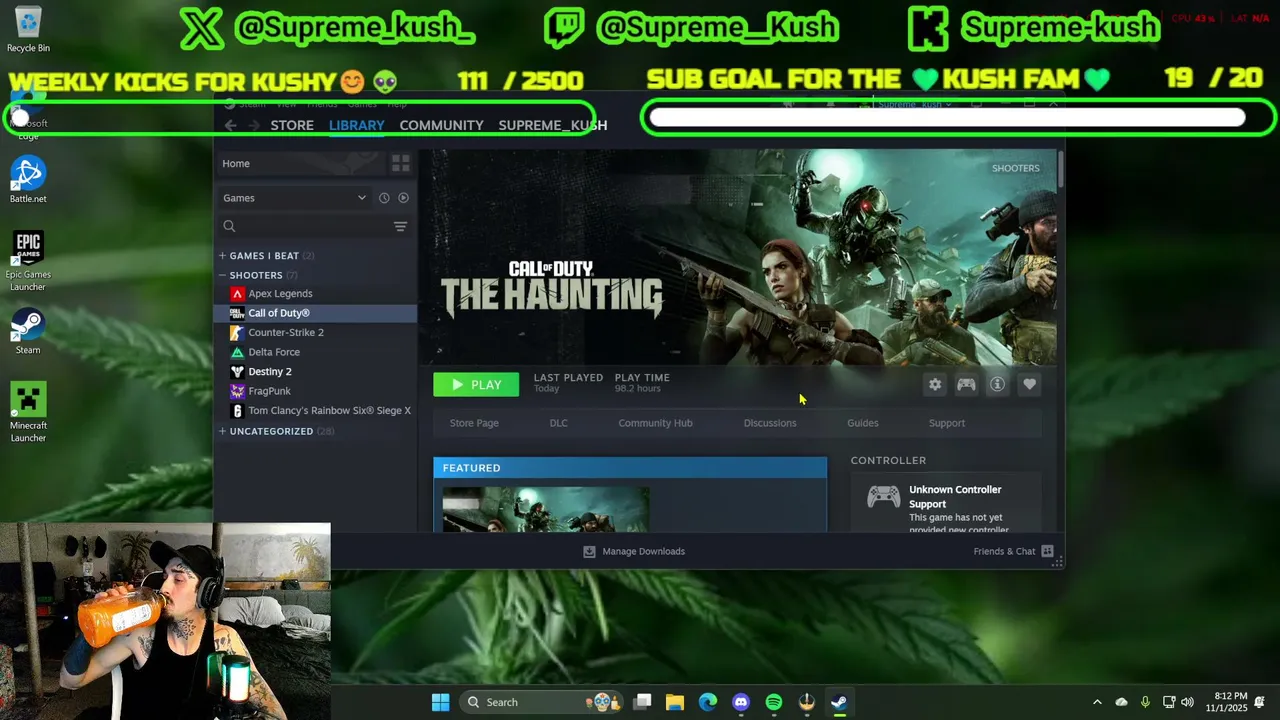Show hidden tray icons chevron
1280x720 pixels.
(x=1097, y=702)
